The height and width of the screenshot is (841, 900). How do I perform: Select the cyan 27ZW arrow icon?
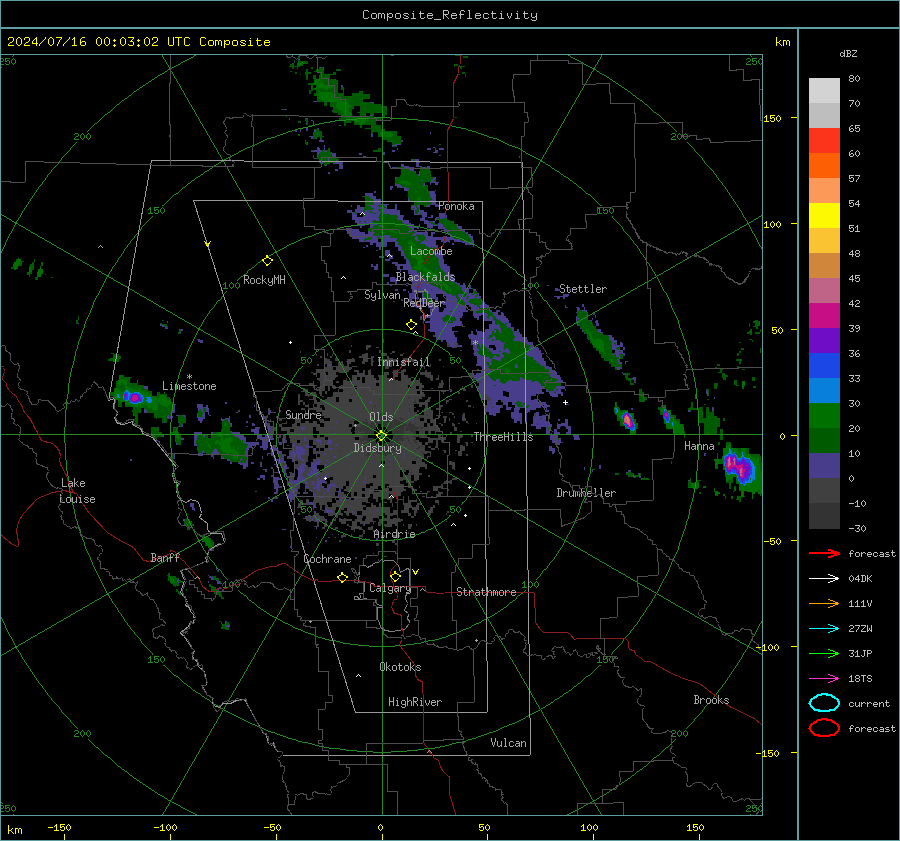click(x=824, y=629)
